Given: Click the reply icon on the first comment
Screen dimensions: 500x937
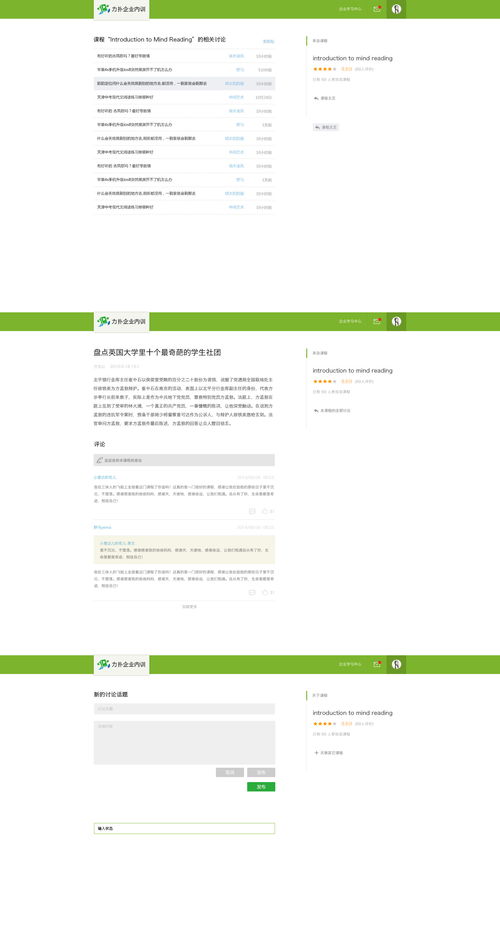Looking at the screenshot, I should click(x=251, y=511).
